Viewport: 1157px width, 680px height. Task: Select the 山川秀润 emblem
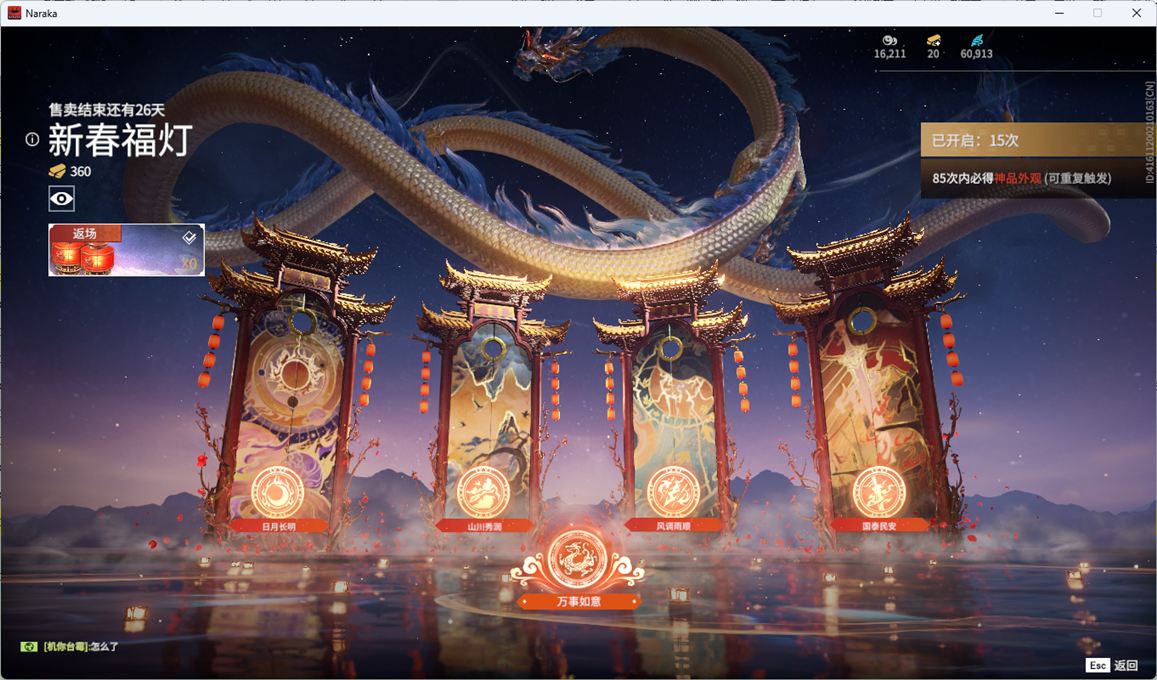483,493
